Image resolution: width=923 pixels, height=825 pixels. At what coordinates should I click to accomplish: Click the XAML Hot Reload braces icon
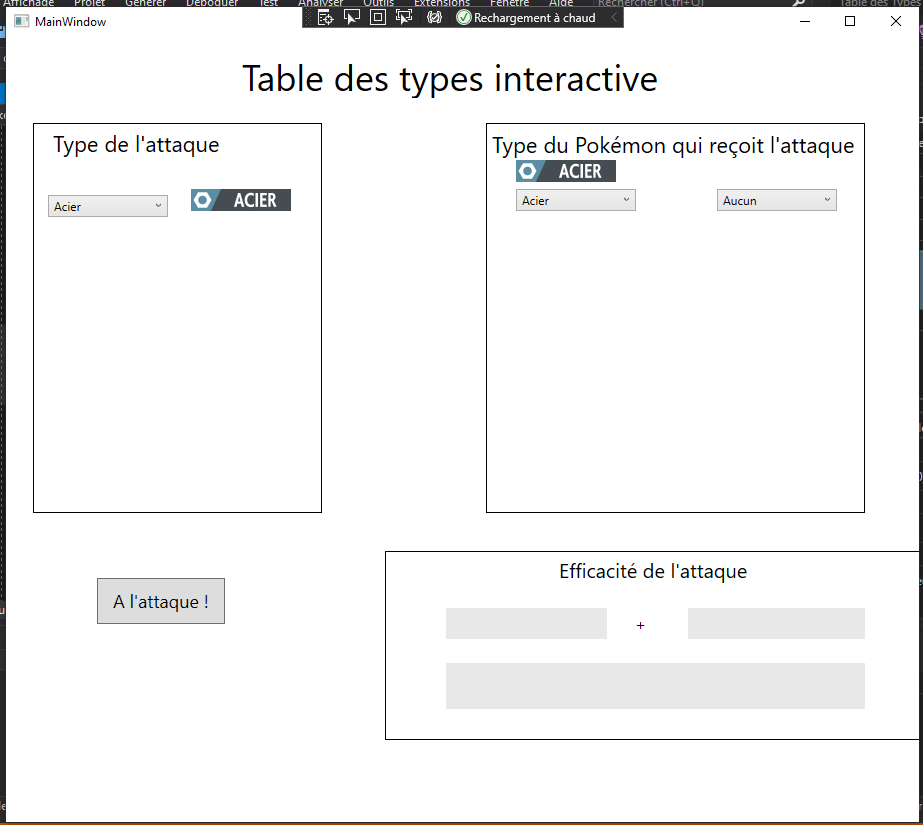[x=434, y=16]
